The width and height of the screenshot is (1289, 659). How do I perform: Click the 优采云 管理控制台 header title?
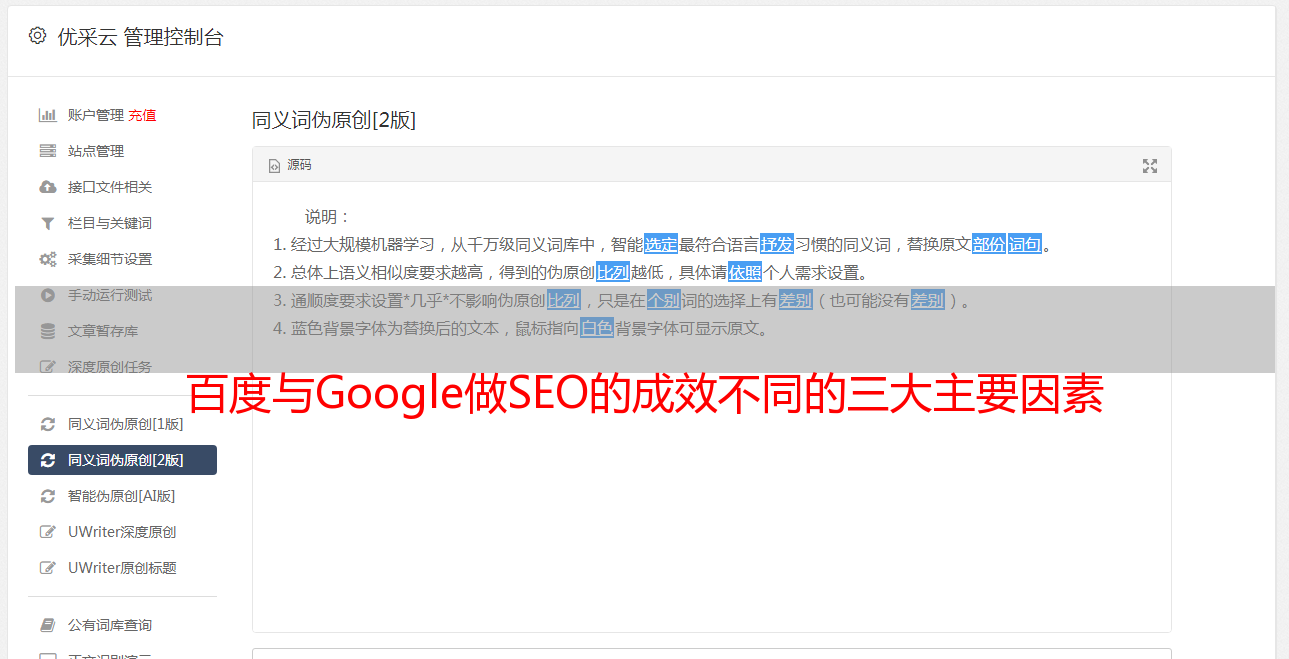pos(140,37)
